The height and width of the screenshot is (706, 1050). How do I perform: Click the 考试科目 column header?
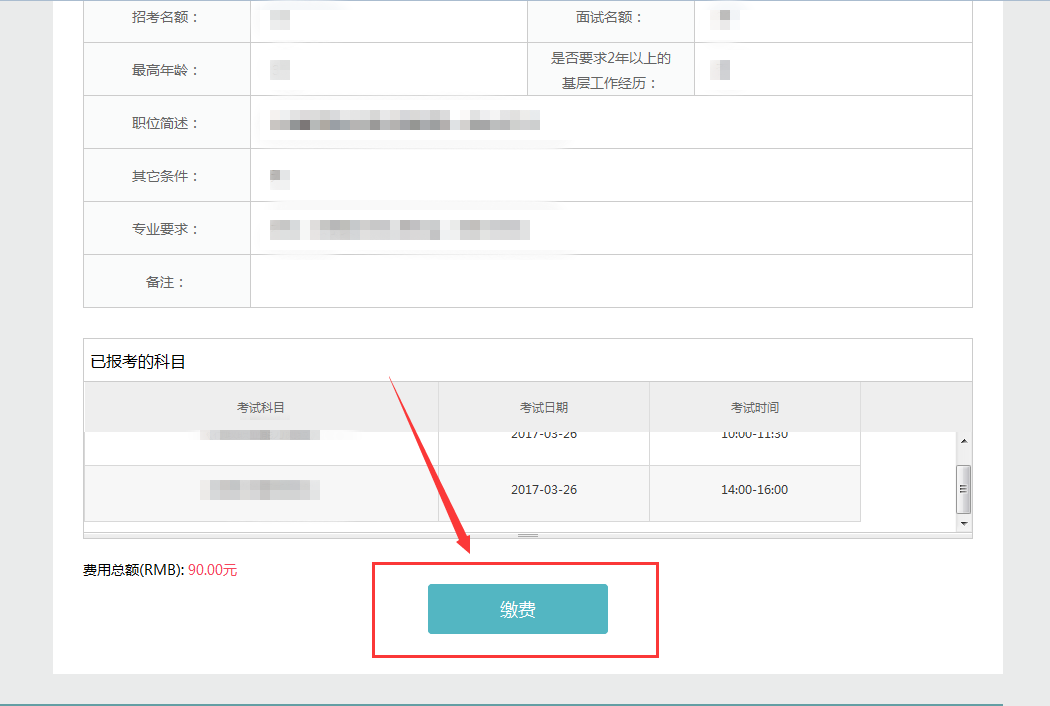pyautogui.click(x=260, y=407)
